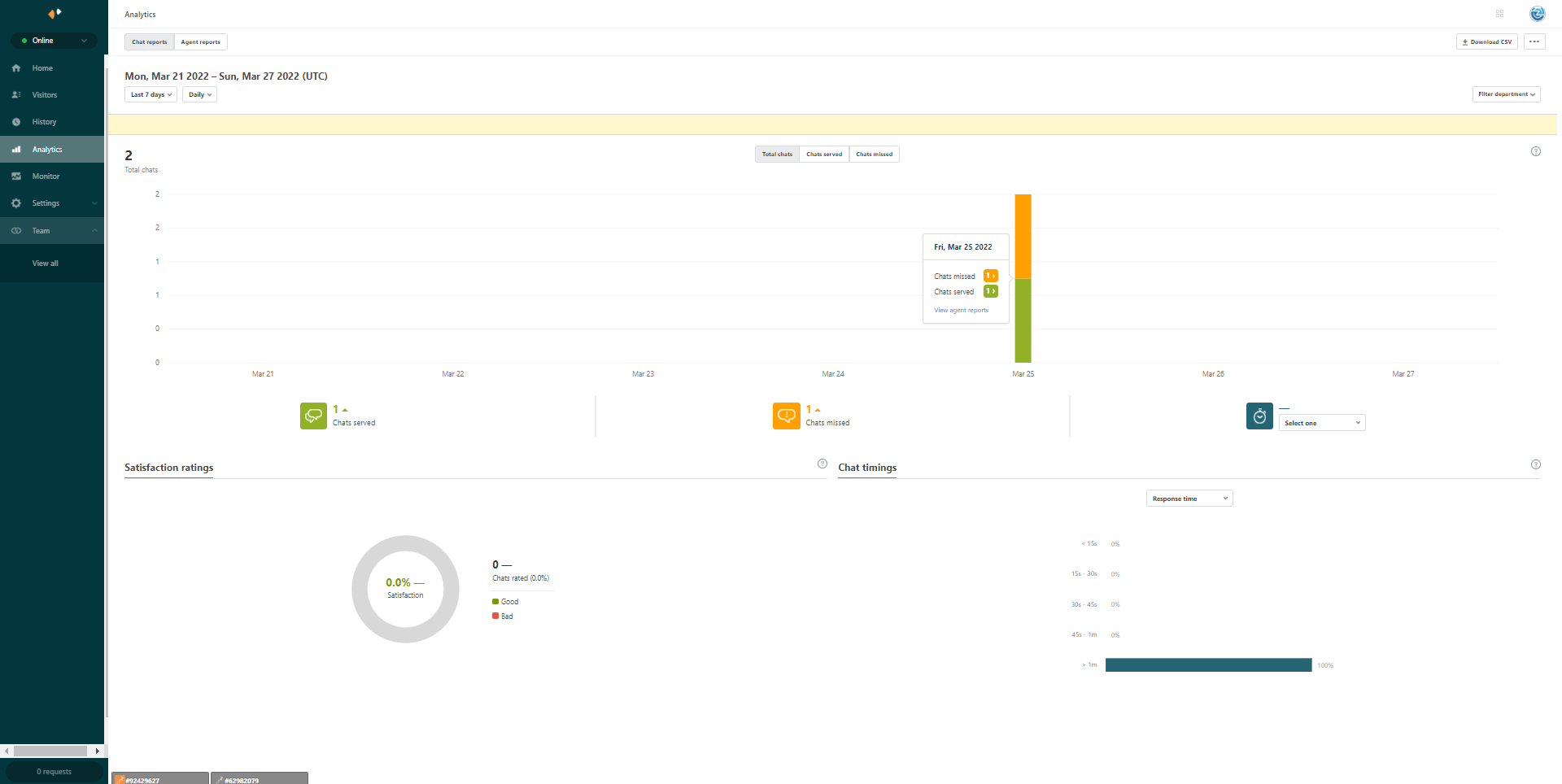This screenshot has height=784, width=1562.
Task: Select the Analytics bar-chart icon
Action: (x=16, y=150)
